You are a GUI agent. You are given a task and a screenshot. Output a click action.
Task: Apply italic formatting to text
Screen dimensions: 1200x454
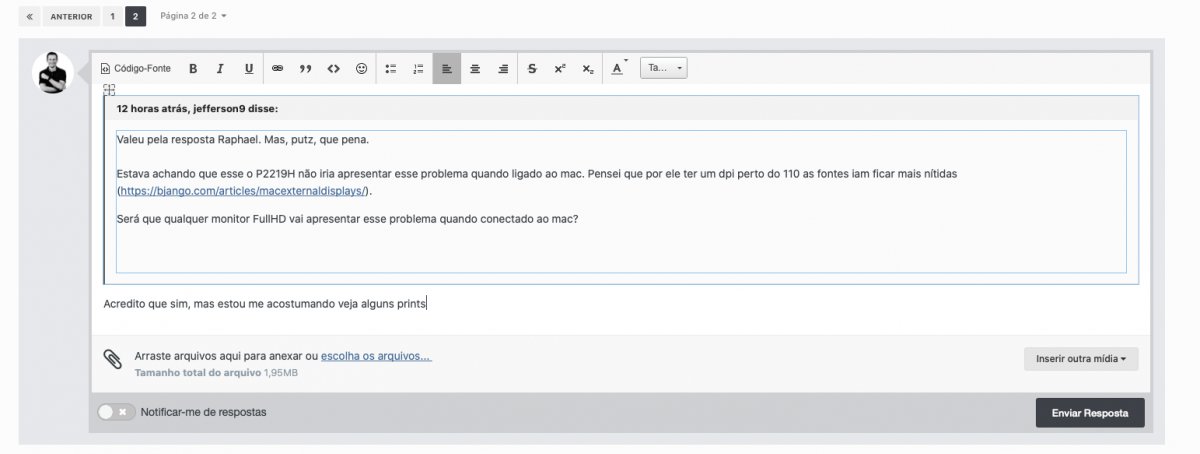tap(220, 69)
